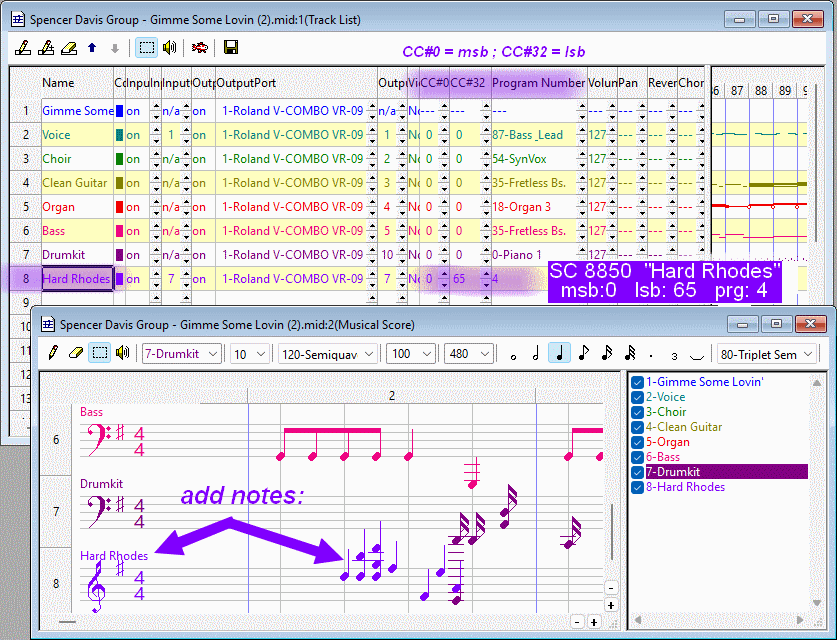Choose the thirty-second note duration

[x=630, y=353]
